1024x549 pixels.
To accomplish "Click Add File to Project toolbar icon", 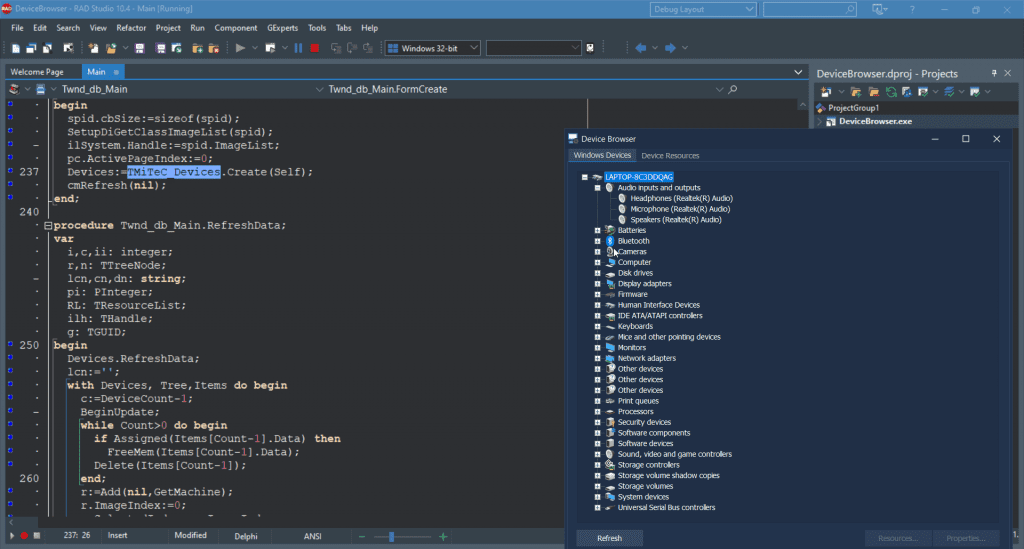I will tap(197, 48).
